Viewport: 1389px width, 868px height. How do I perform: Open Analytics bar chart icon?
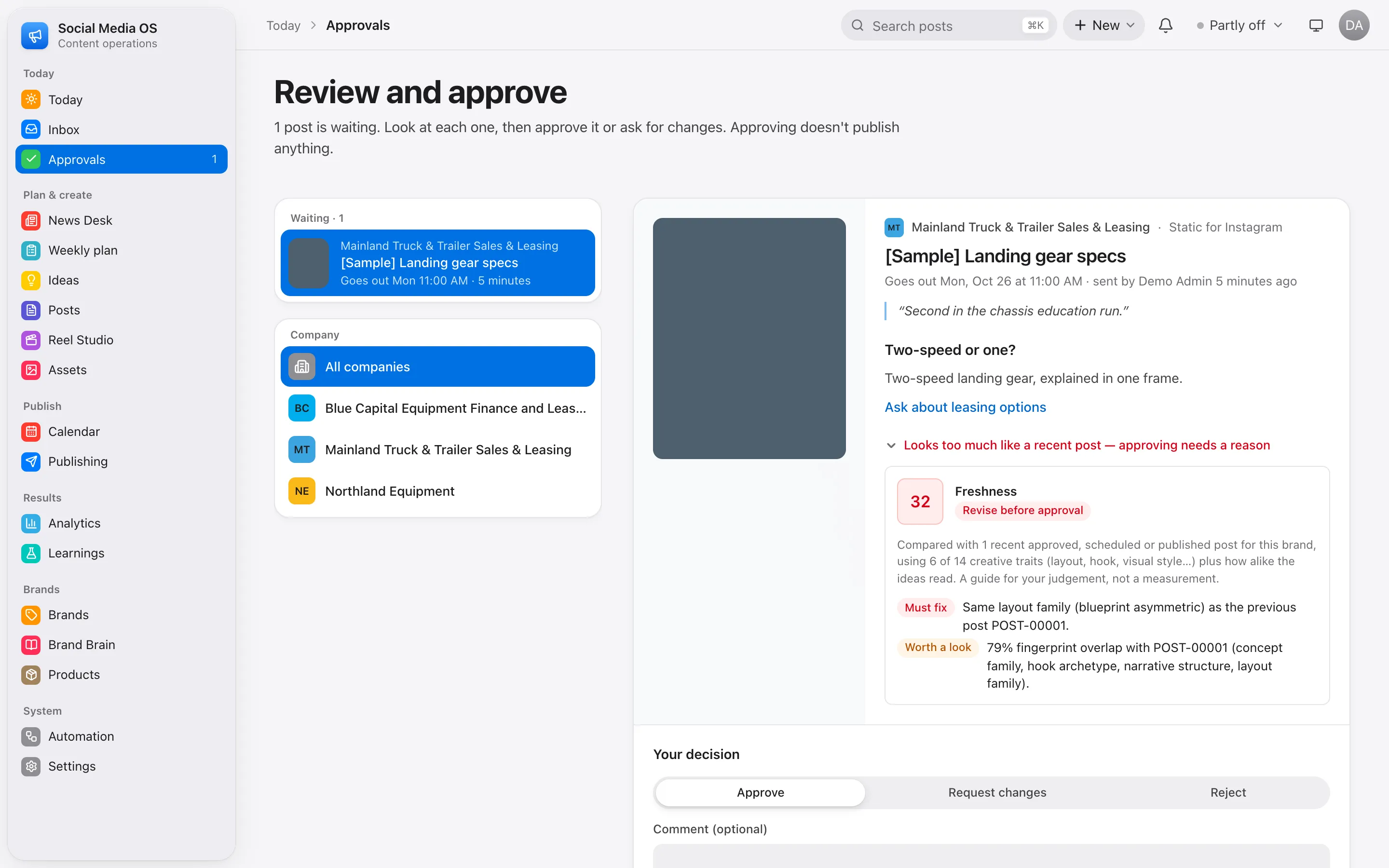tap(31, 523)
